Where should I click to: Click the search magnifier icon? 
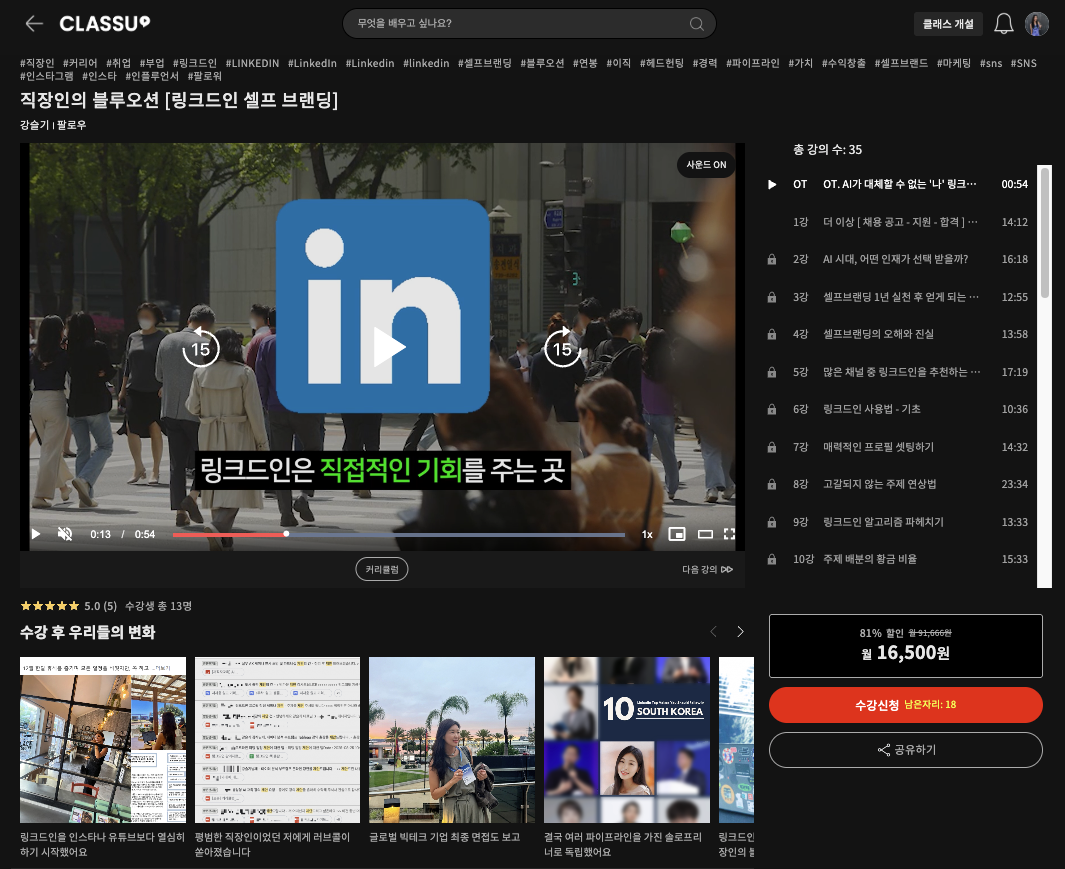pos(696,24)
